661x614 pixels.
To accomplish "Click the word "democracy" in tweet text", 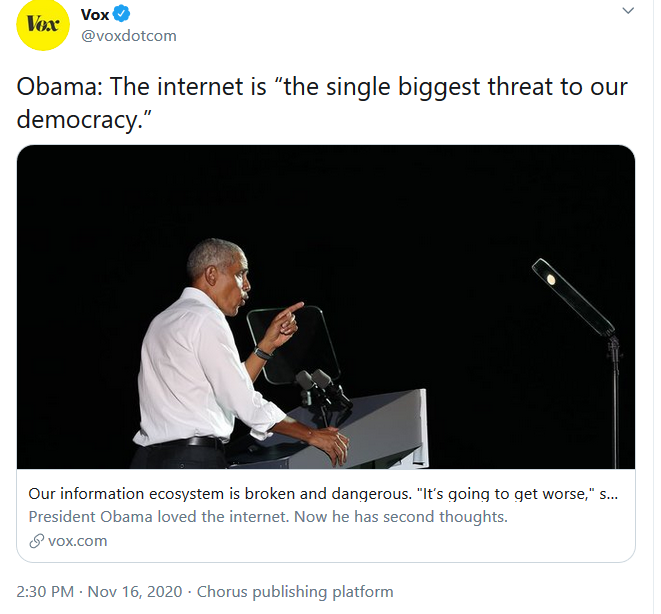I will (77, 120).
